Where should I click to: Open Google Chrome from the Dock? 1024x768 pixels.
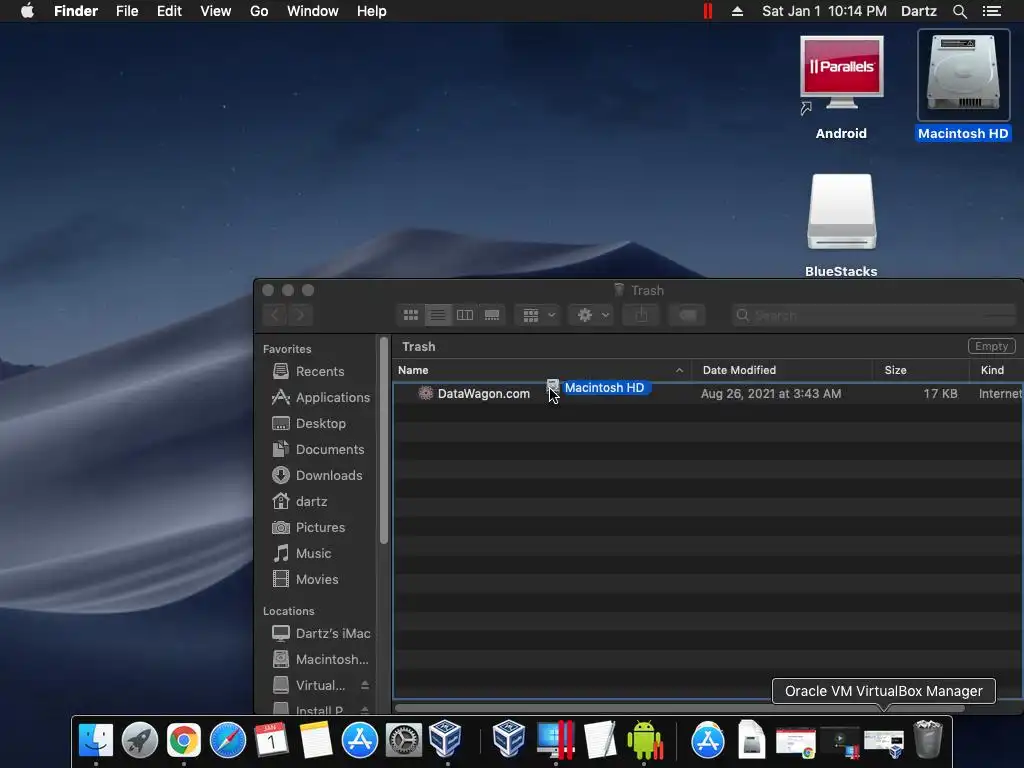click(184, 741)
